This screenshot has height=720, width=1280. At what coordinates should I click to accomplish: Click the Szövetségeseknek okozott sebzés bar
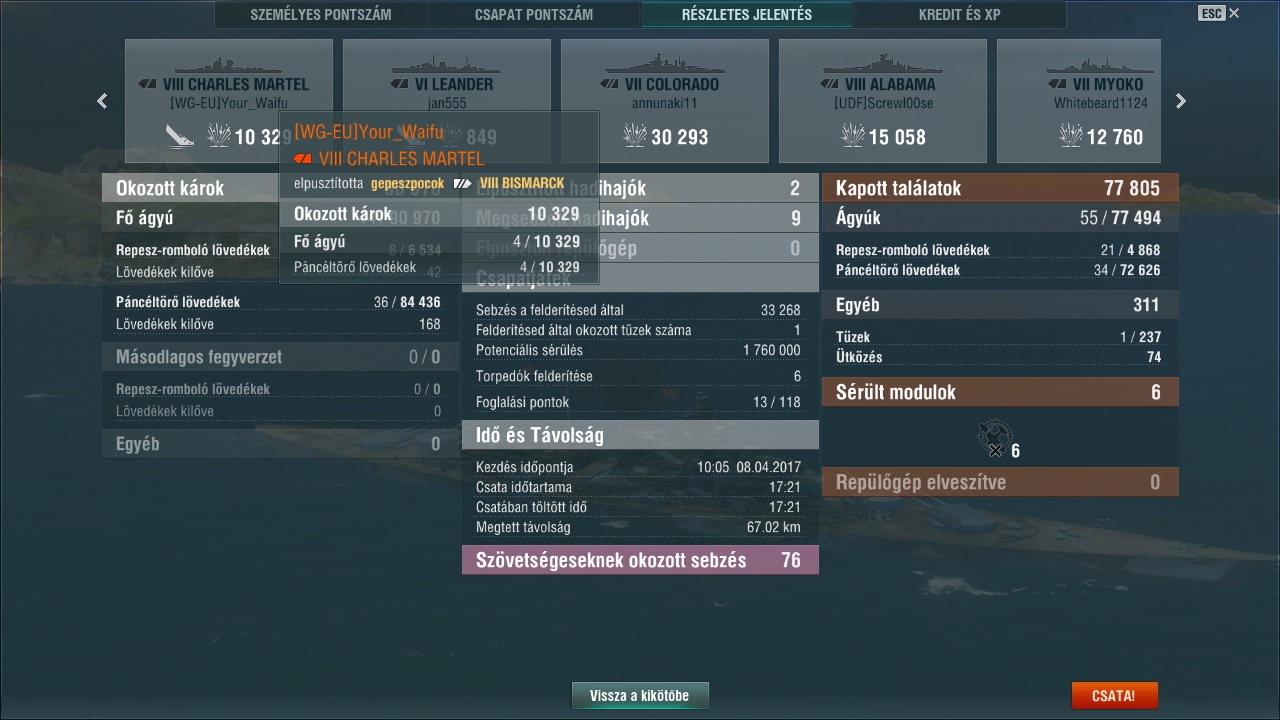(x=640, y=560)
